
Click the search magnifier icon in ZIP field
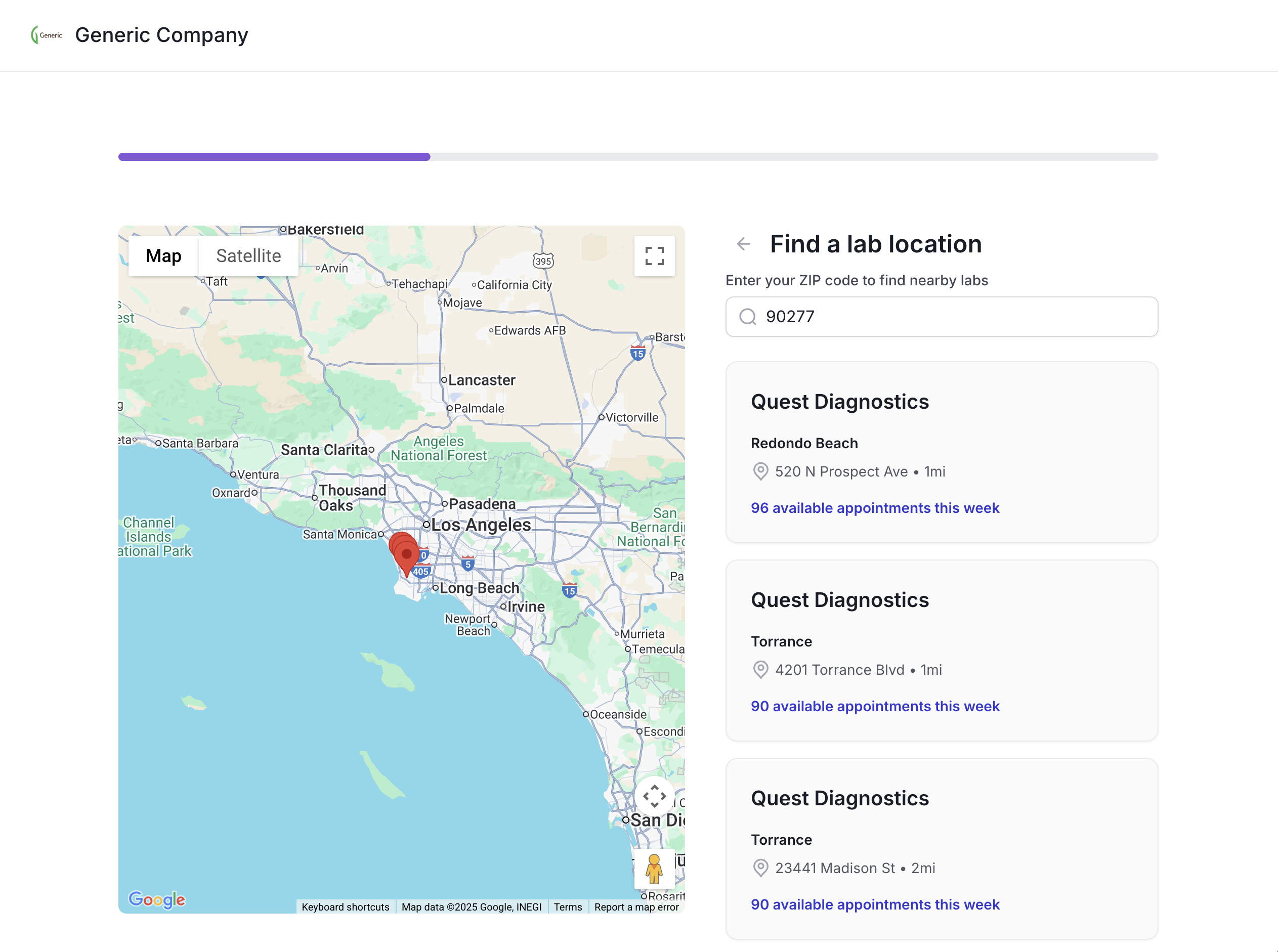pyautogui.click(x=748, y=317)
